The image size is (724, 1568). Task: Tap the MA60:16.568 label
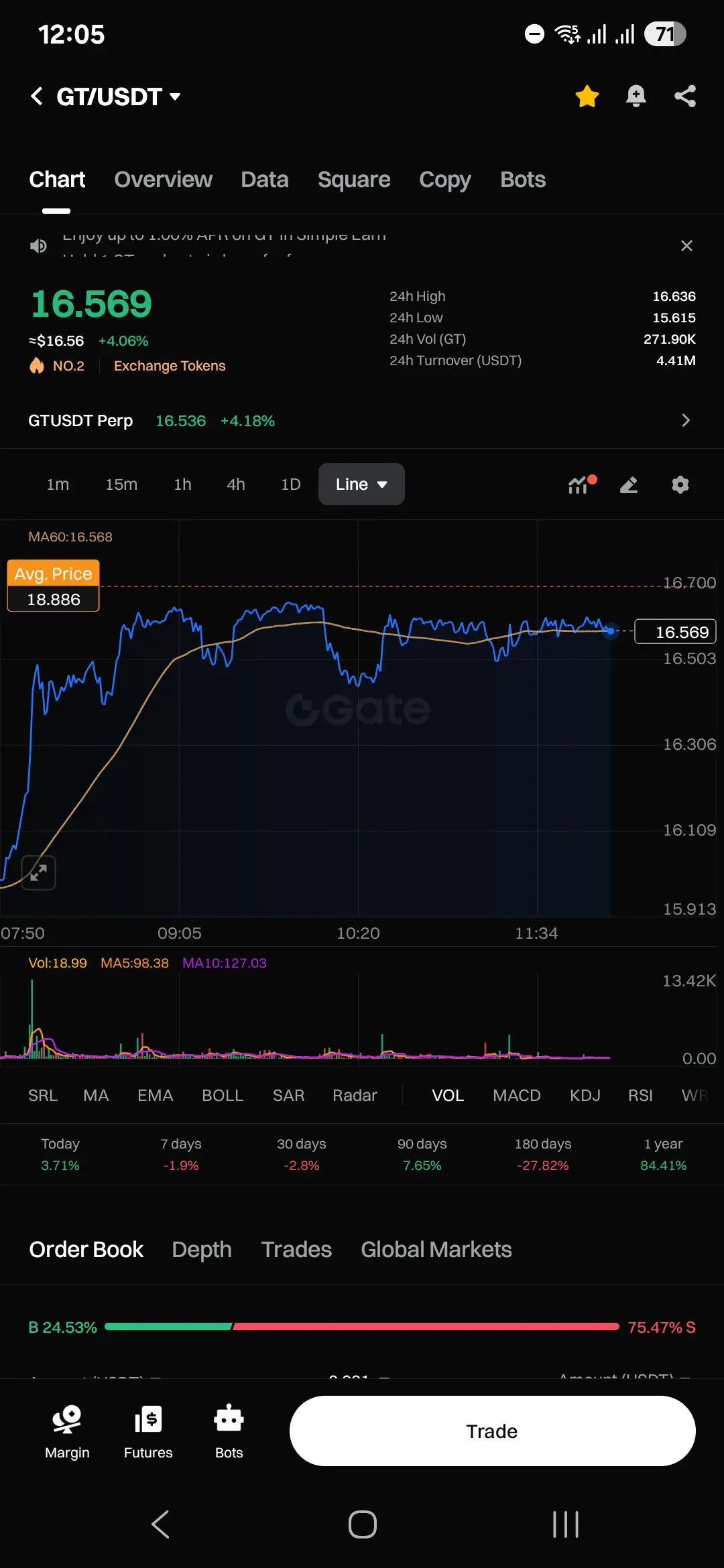pos(70,537)
